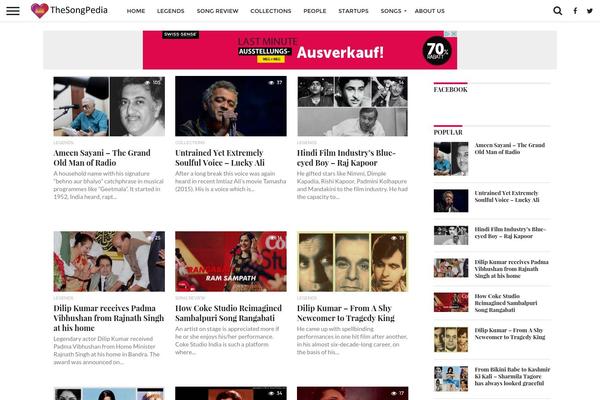Click view-count eye icon on Lucky Ali image
This screenshot has height=400, width=600.
coord(271,82)
